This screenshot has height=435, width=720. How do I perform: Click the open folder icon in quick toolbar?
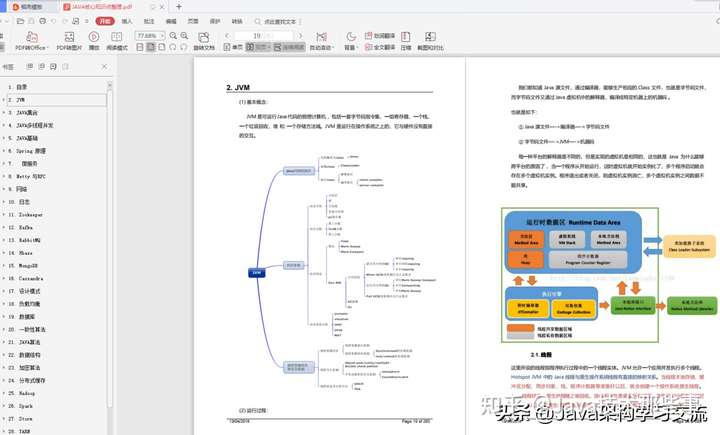point(20,21)
